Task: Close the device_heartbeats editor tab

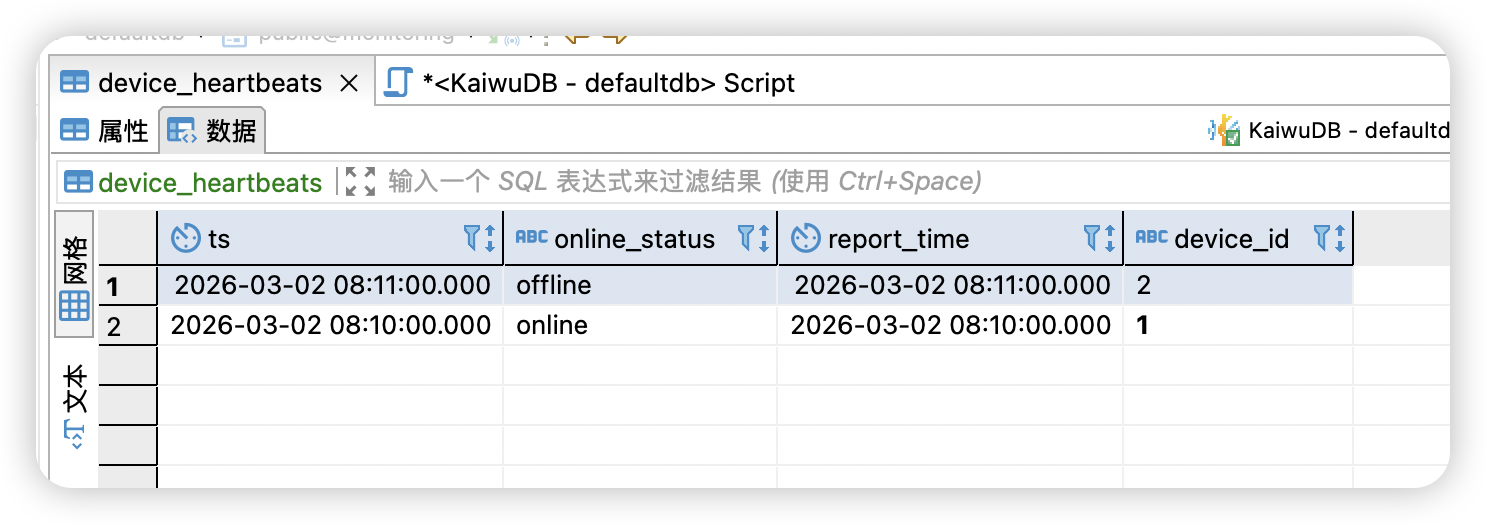Action: [x=349, y=83]
